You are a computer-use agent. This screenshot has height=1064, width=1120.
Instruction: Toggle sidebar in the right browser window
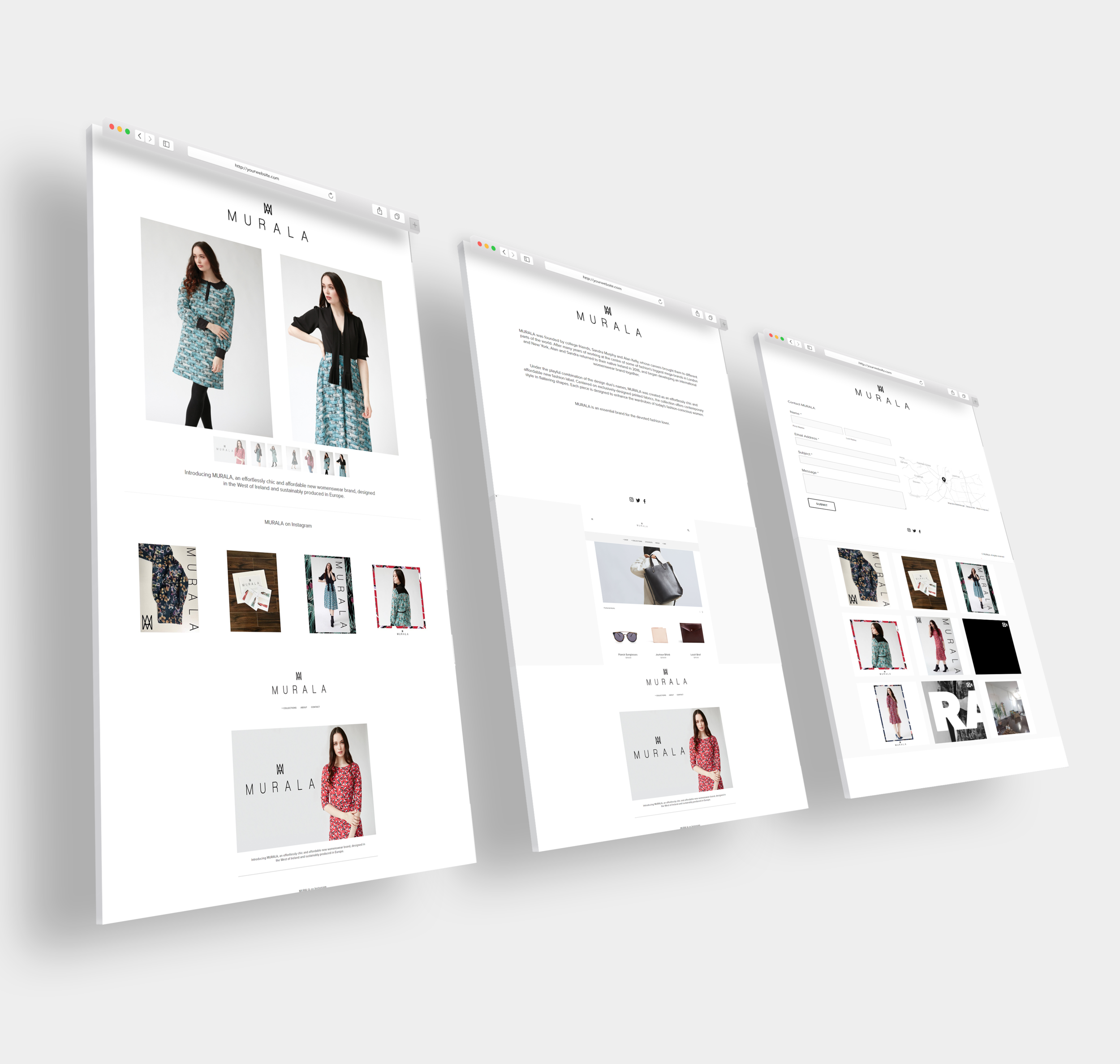(810, 348)
